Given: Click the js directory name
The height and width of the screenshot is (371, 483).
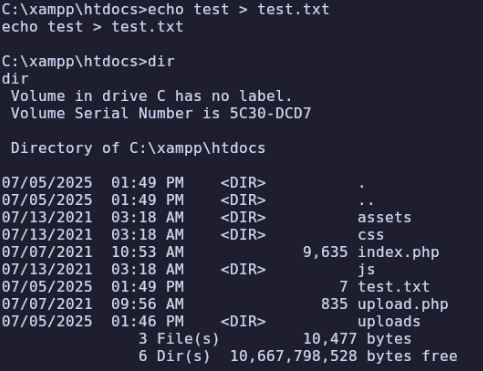Looking at the screenshot, I should [366, 270].
